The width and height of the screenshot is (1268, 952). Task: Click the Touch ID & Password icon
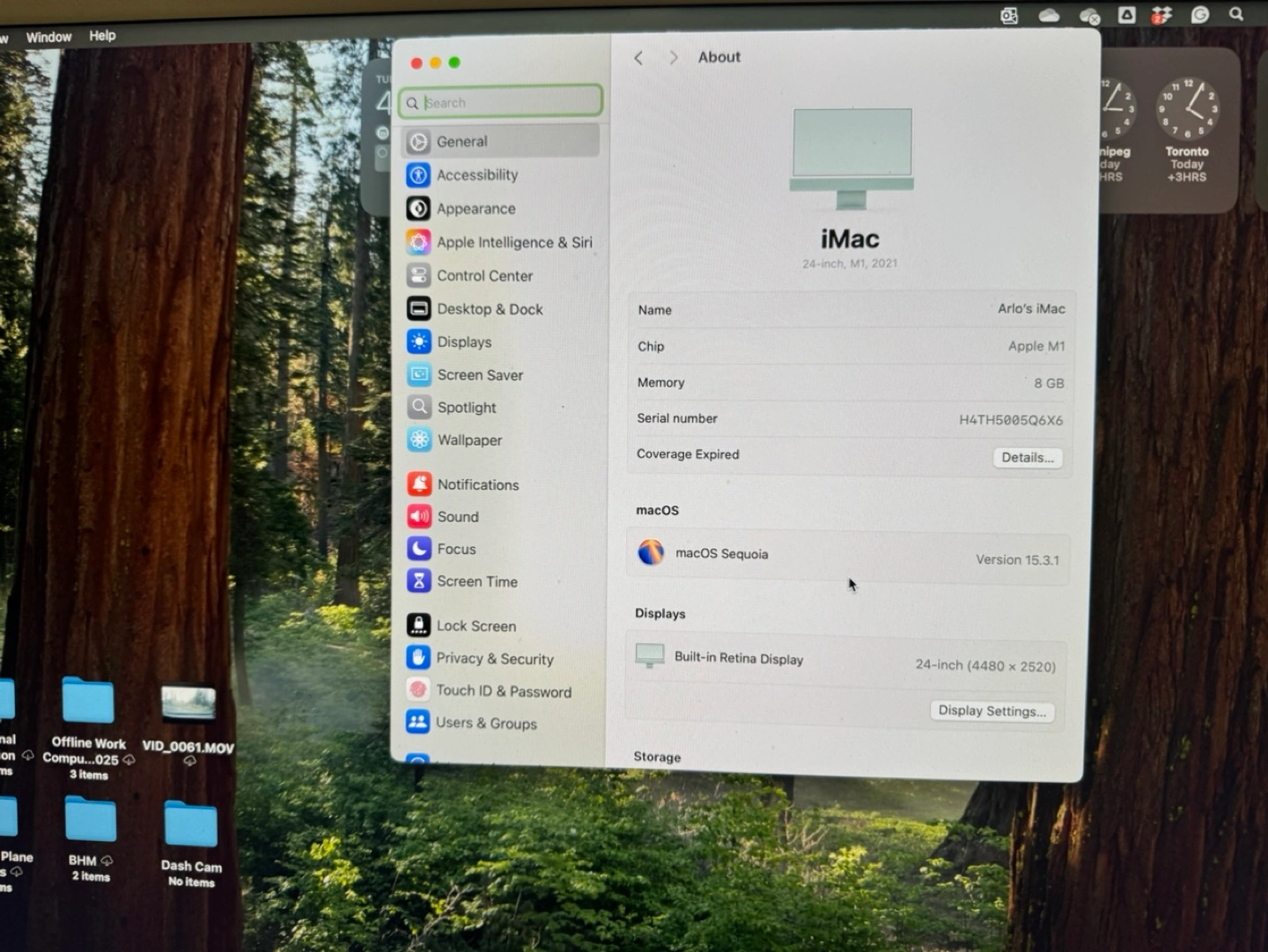click(418, 690)
